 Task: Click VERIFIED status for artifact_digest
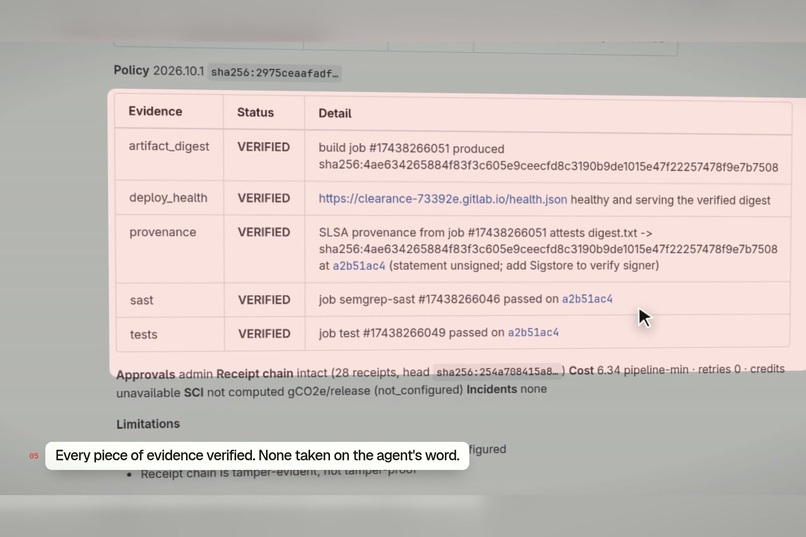pyautogui.click(x=263, y=147)
